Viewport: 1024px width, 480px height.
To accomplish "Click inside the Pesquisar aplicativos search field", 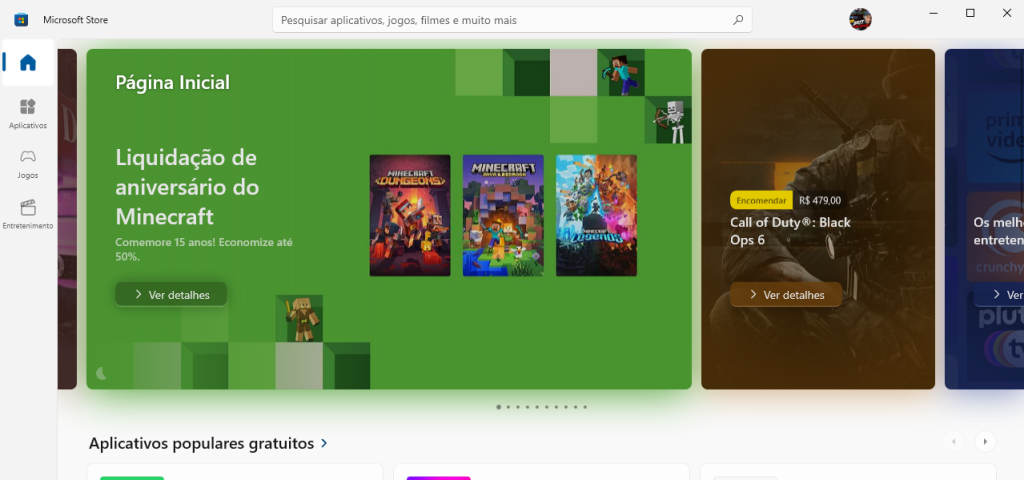I will click(500, 20).
